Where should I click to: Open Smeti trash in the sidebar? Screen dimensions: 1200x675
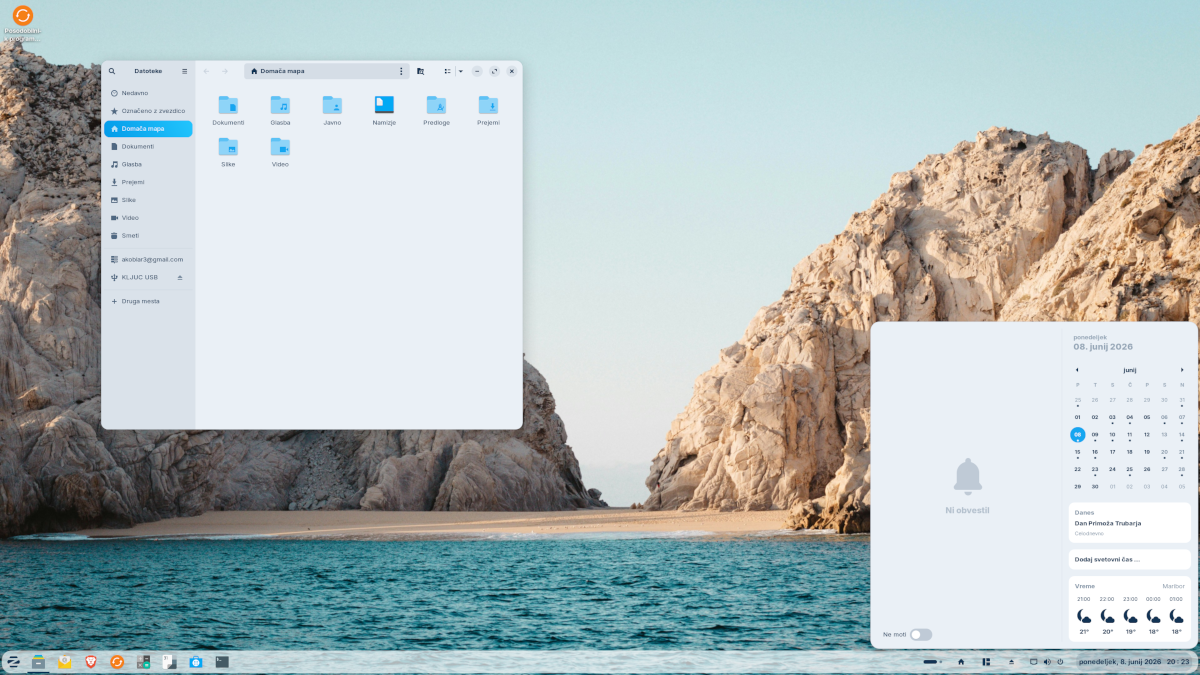(148, 236)
